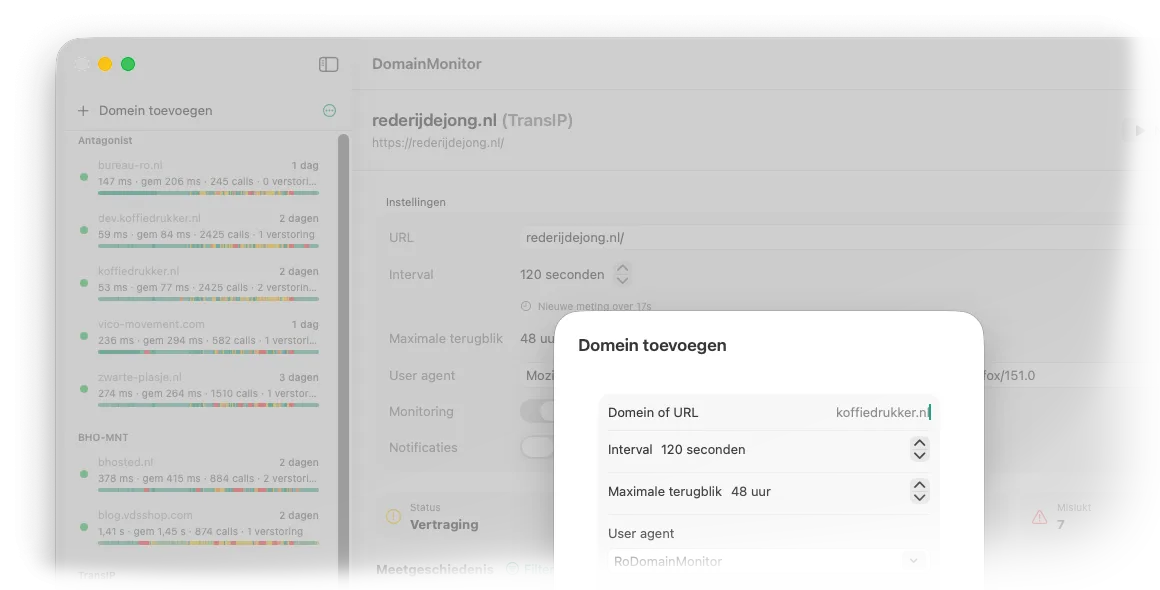Image resolution: width=1160 pixels, height=590 pixels.
Task: Click the green zoom window button
Action: [x=128, y=64]
